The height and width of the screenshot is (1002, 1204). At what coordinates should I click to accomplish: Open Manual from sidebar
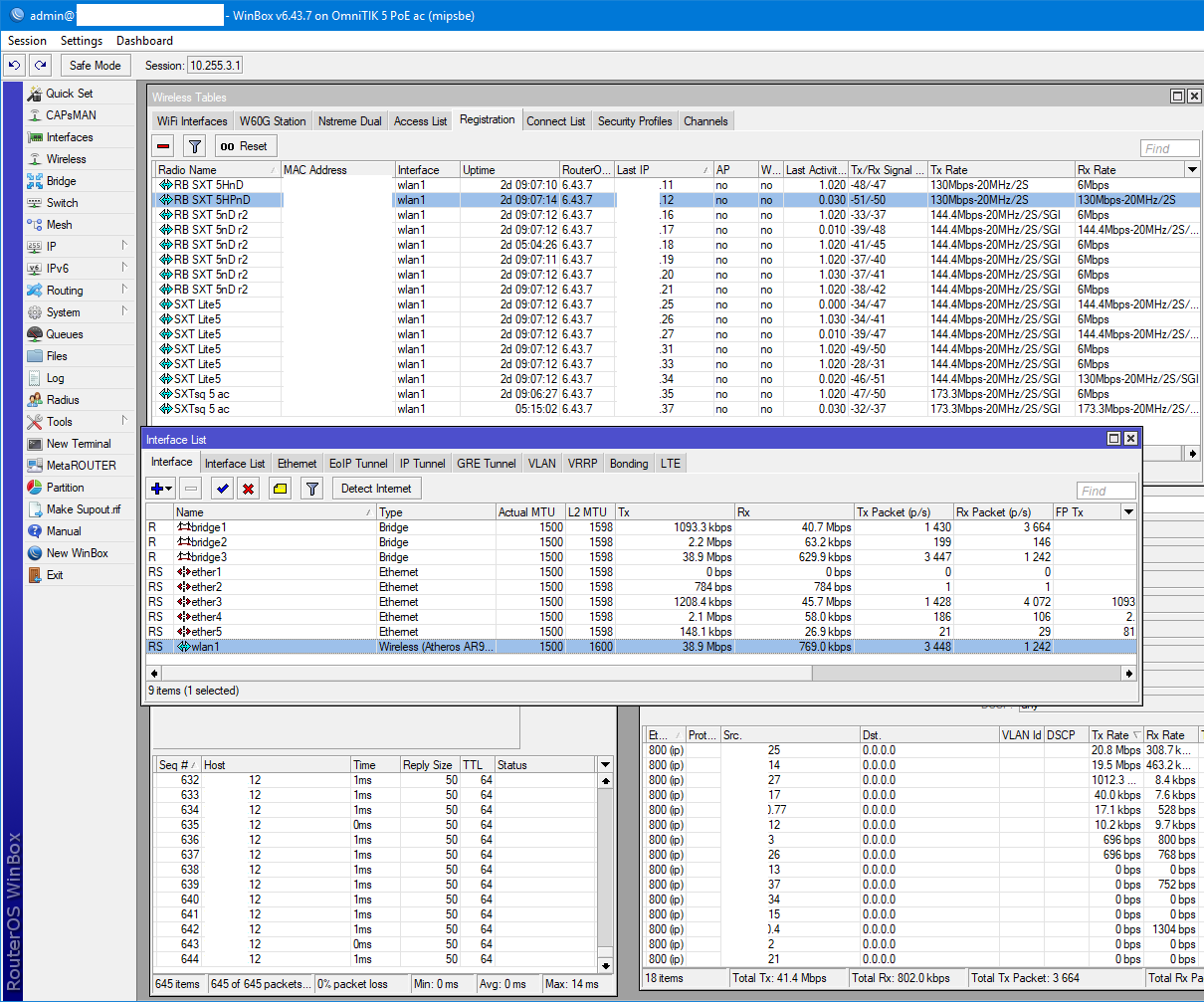pyautogui.click(x=63, y=531)
